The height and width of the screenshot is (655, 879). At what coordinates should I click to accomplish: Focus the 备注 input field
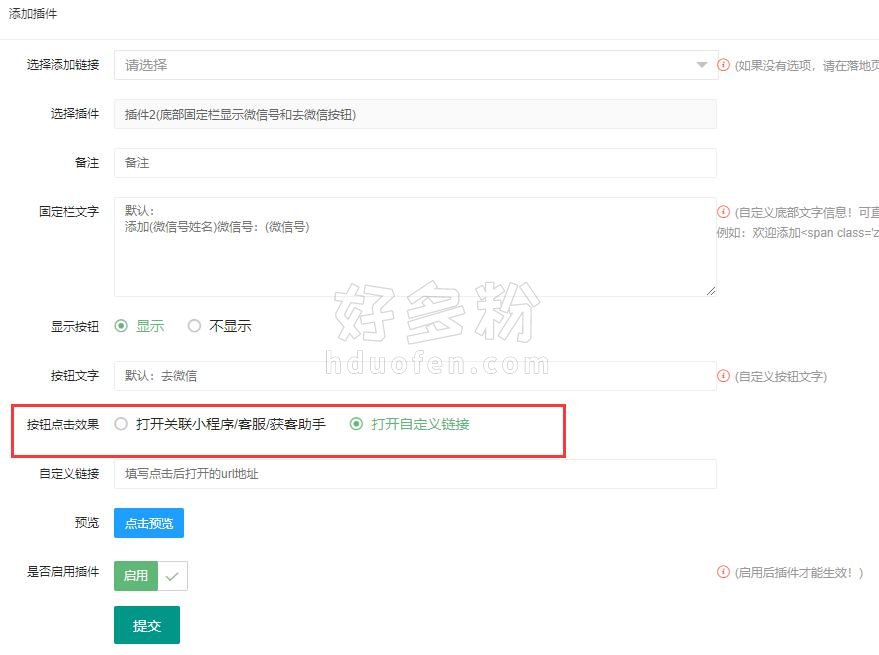click(x=415, y=163)
